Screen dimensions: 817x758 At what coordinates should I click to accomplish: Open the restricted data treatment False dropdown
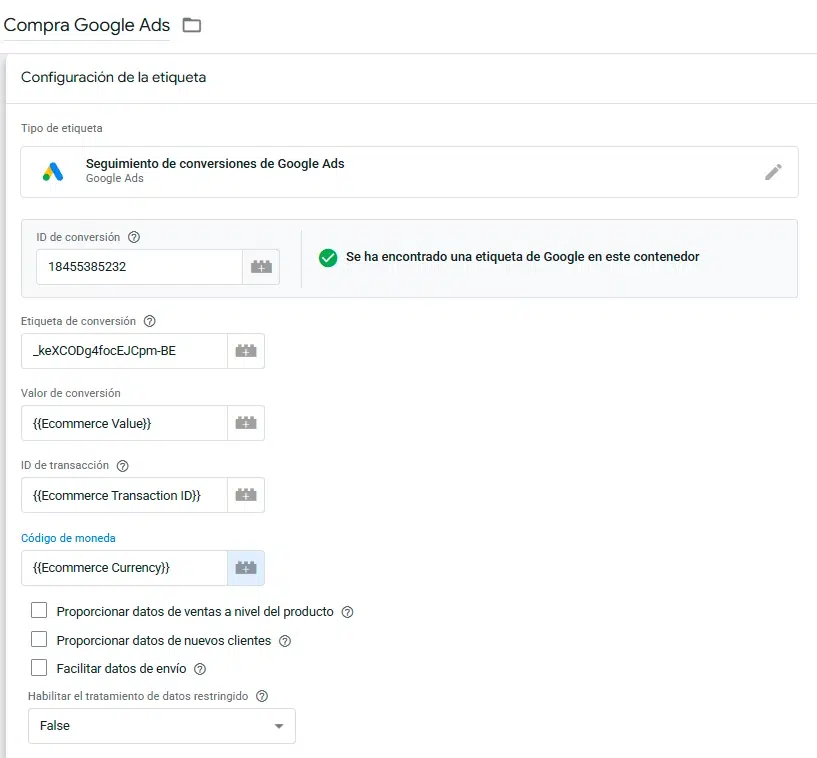(162, 726)
